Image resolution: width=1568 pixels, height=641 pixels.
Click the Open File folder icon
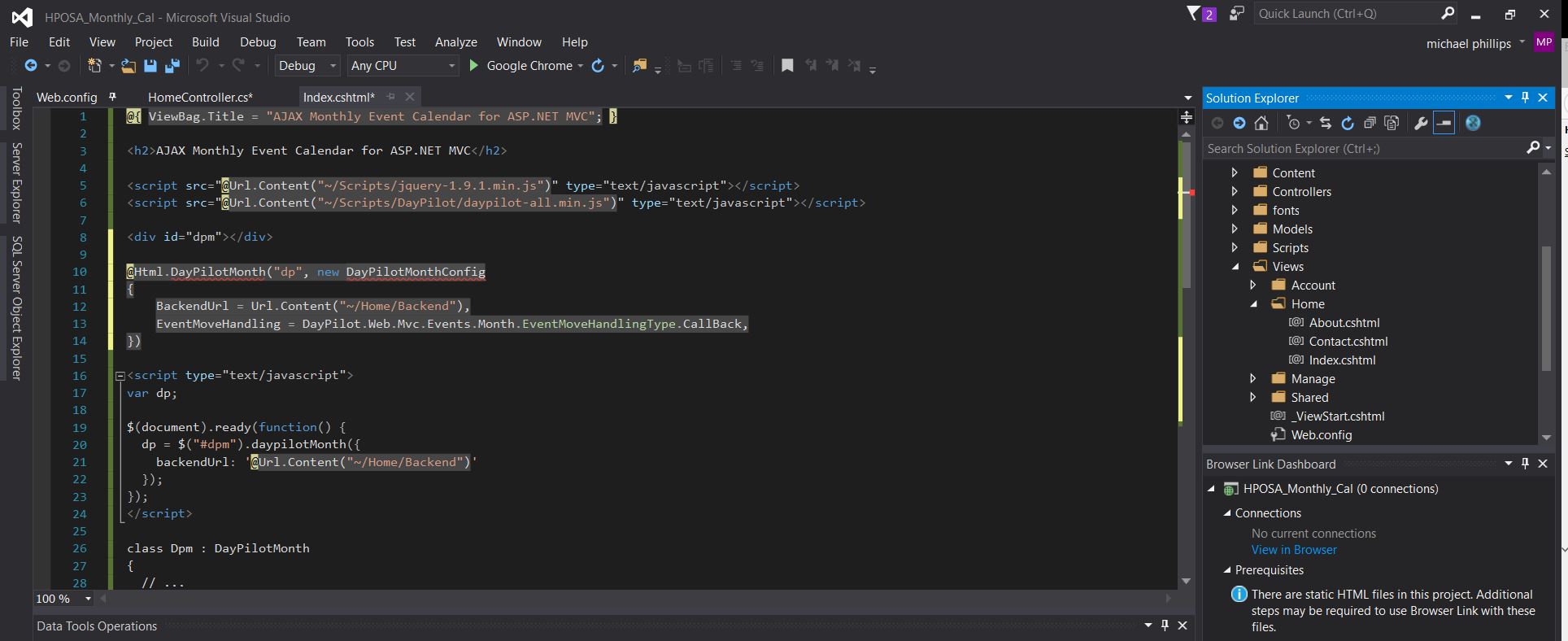click(x=128, y=66)
